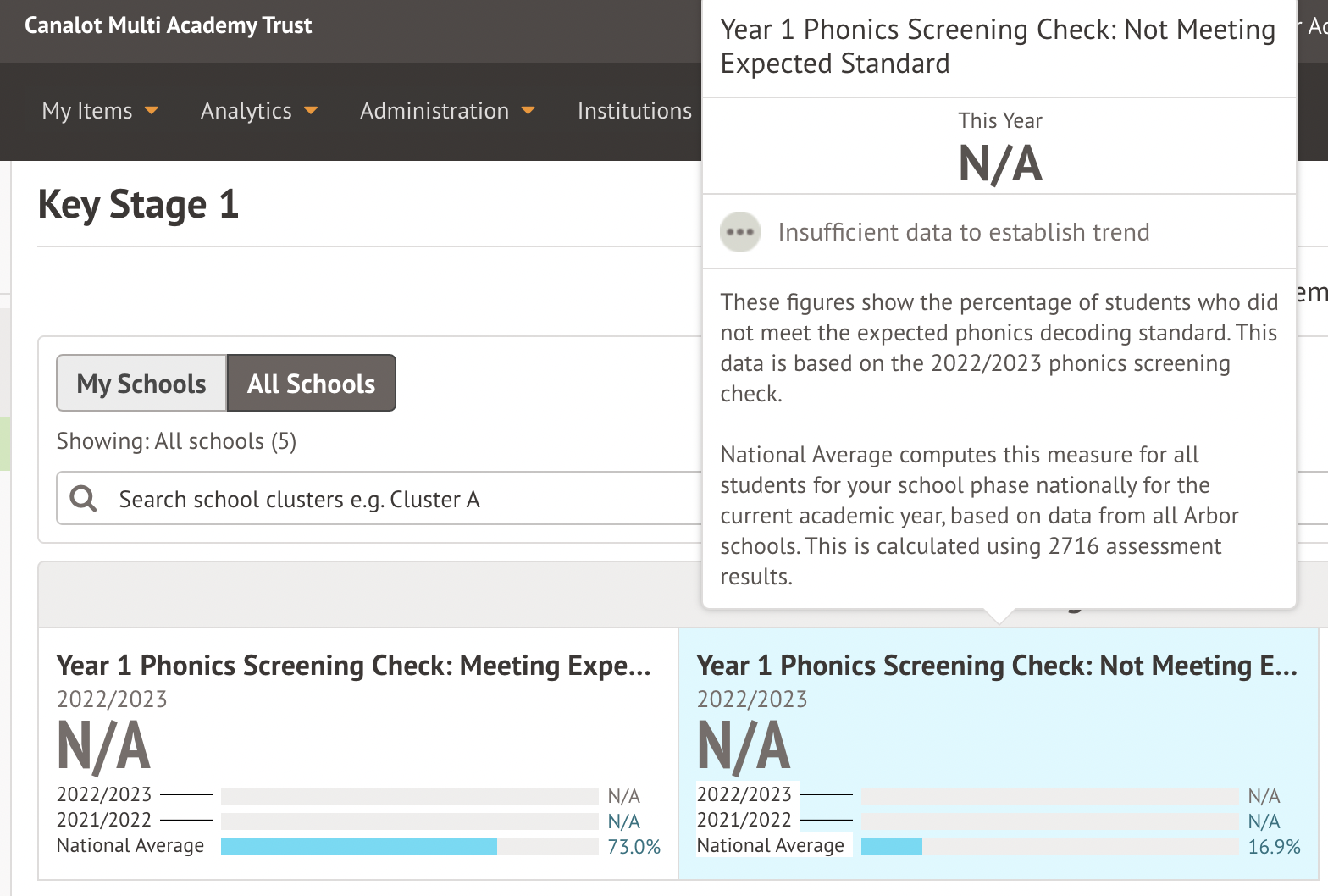The height and width of the screenshot is (896, 1328).
Task: Click the Key Stage 1 heading
Action: tap(138, 205)
